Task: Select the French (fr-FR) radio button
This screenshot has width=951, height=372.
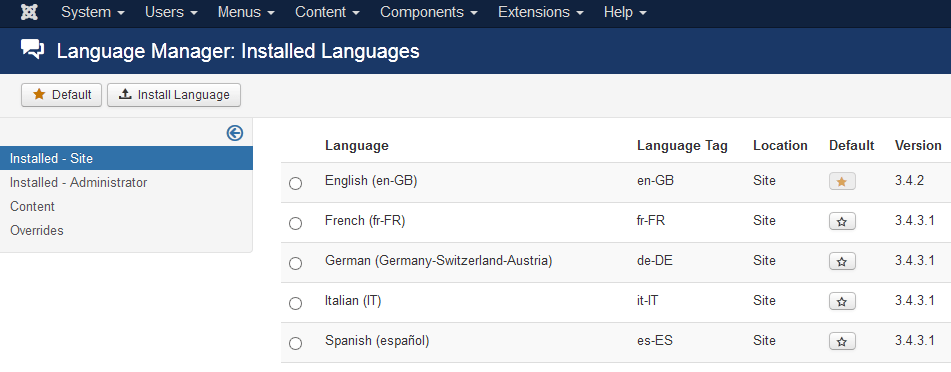Action: (x=295, y=223)
